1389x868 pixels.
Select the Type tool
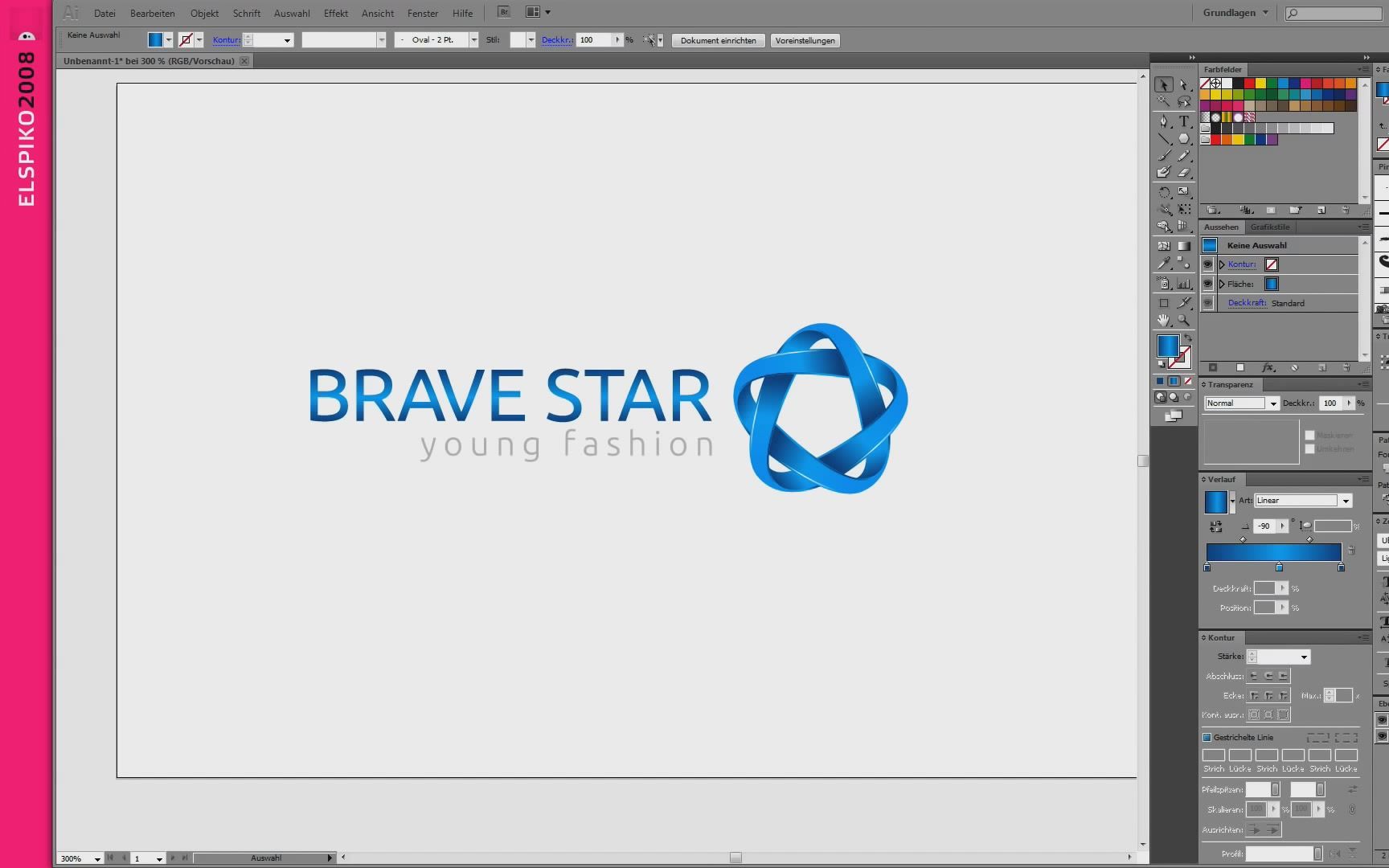point(1184,121)
